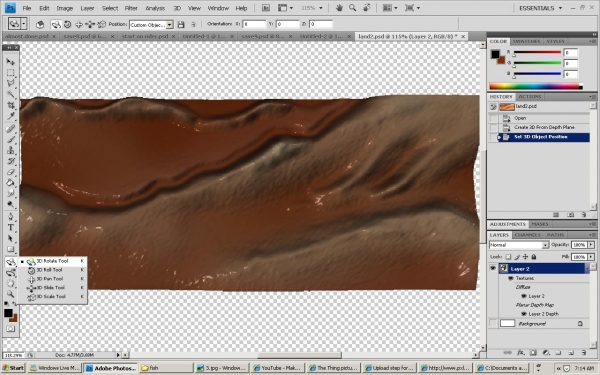Image resolution: width=600 pixels, height=375 pixels.
Task: Toggle lock position icon
Action: 525,257
